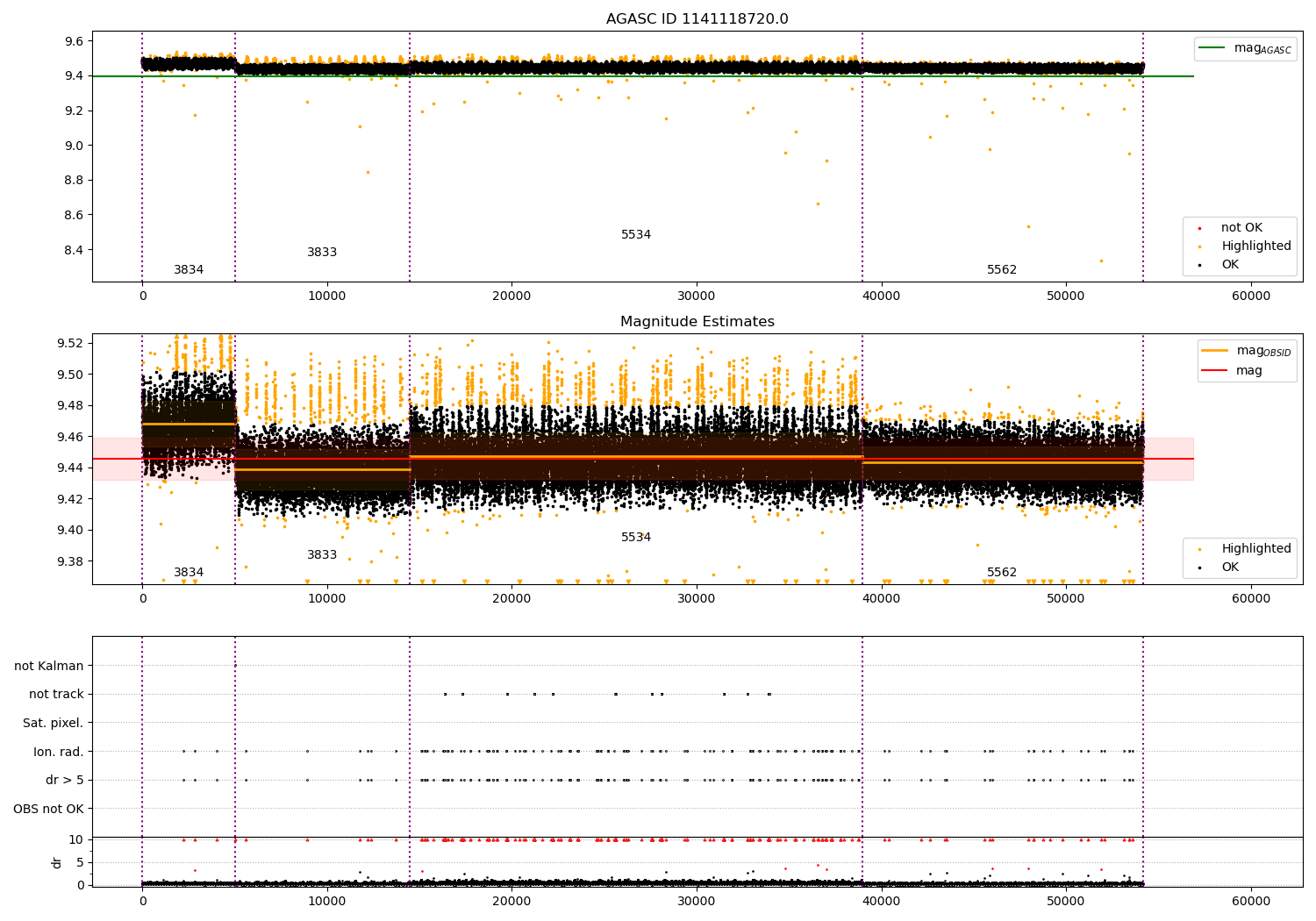
Task: Click the 'AGASC ID 1141118720.0' title
Action: tap(697, 19)
